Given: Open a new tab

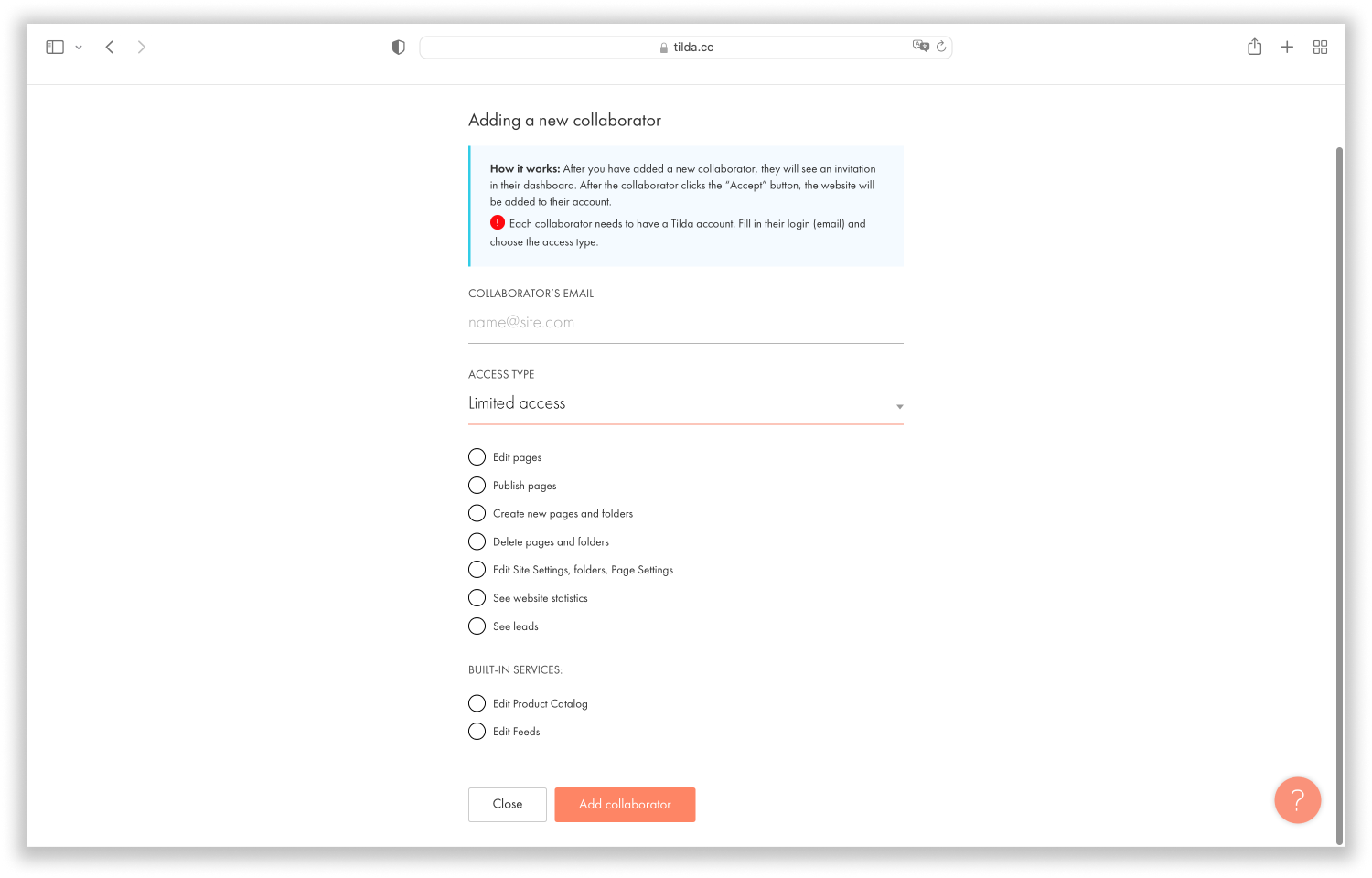Looking at the screenshot, I should (x=1287, y=47).
